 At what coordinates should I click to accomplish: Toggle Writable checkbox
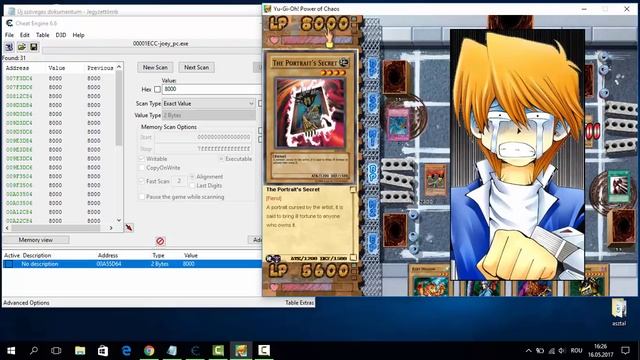tap(142, 159)
